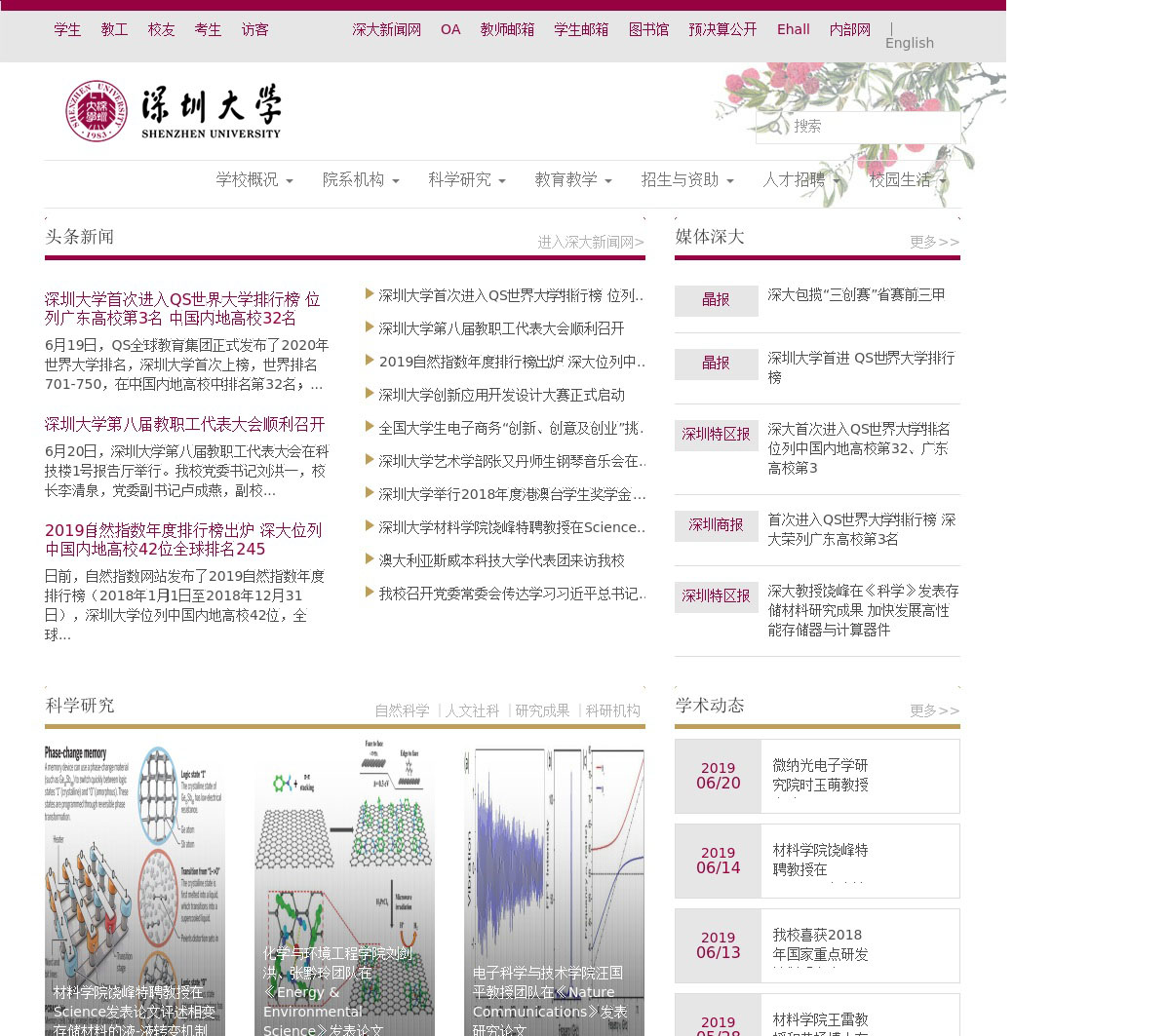Open the 学生 top link

click(67, 30)
